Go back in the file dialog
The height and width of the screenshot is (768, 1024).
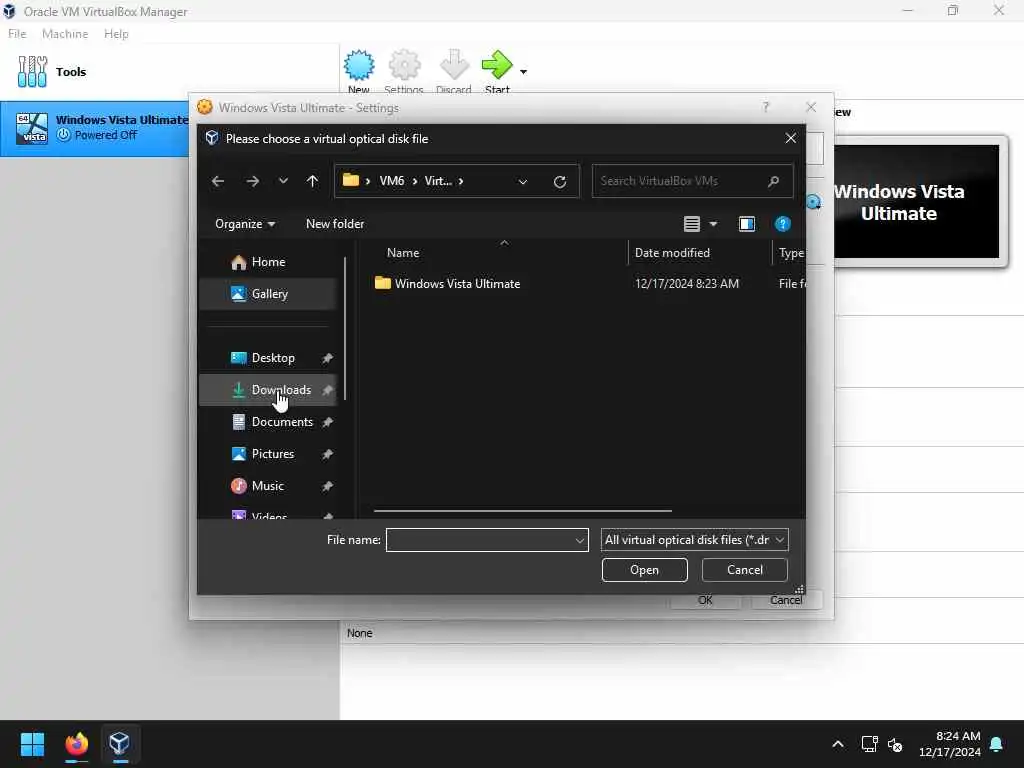(x=218, y=181)
